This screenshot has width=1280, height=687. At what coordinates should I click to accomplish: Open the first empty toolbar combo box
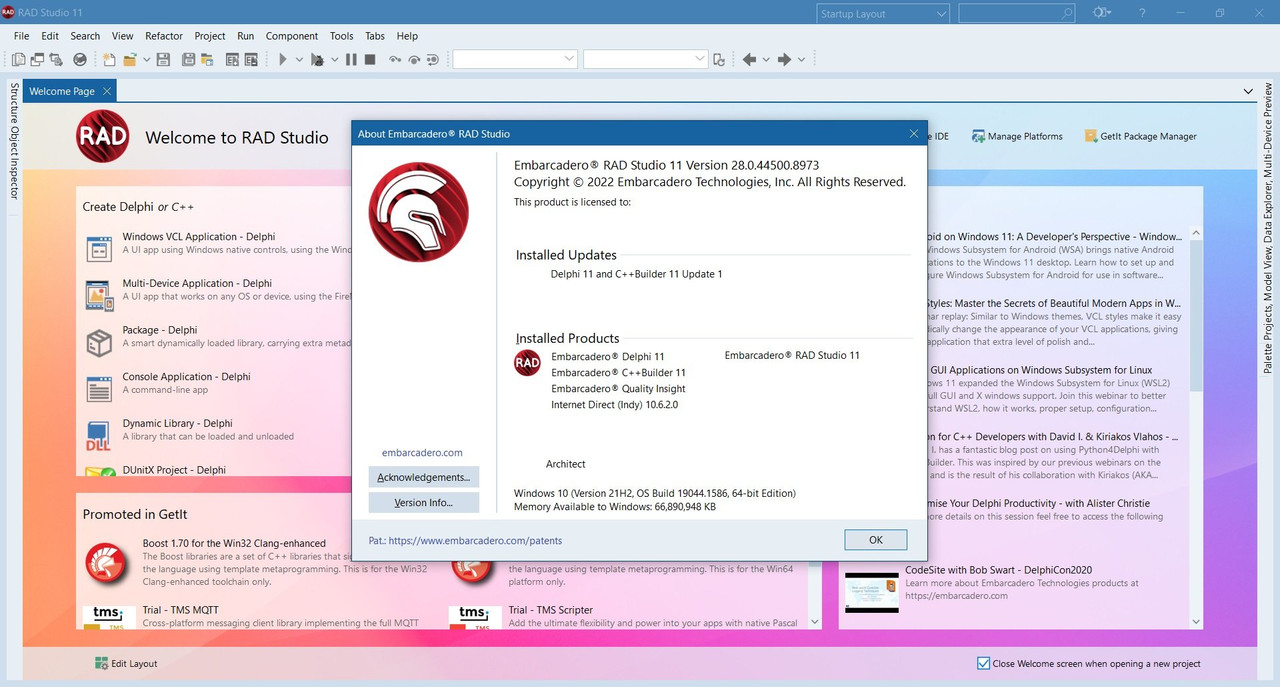pyautogui.click(x=515, y=60)
